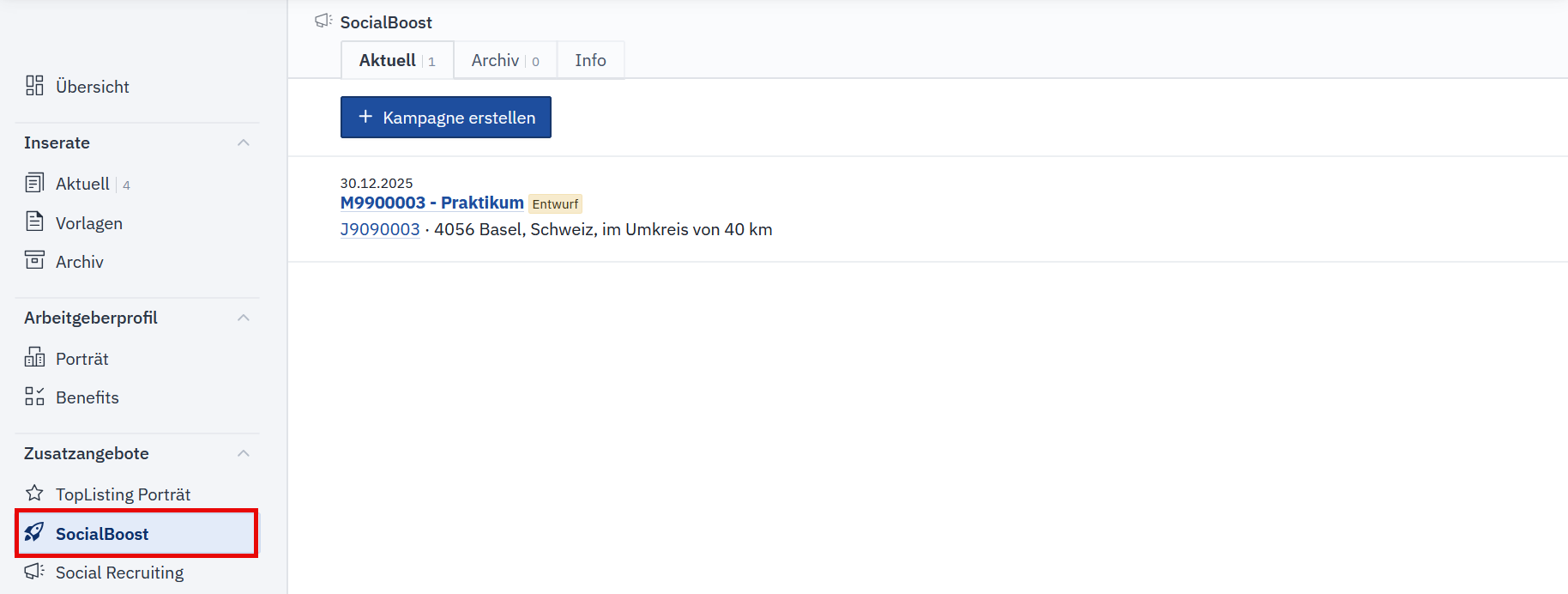This screenshot has height=594, width=1568.
Task: Open the M9900003 - Praktikum campaign
Action: [x=431, y=203]
